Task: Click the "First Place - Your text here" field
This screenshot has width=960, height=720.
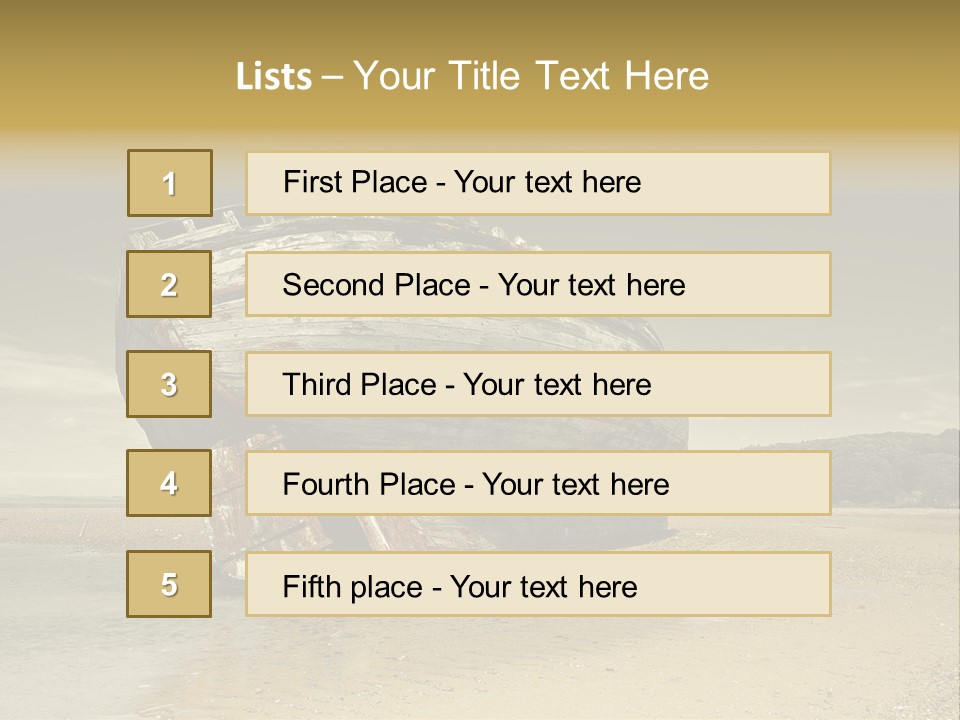Action: coord(538,183)
